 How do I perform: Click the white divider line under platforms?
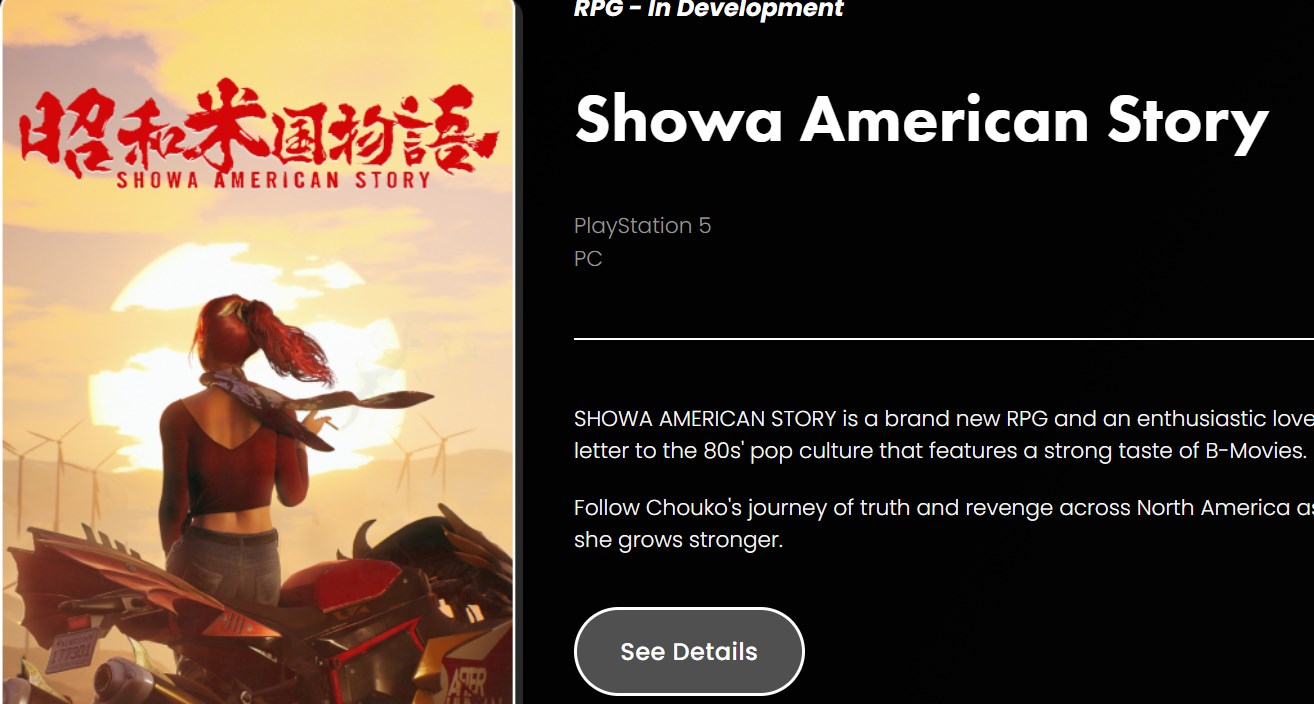coord(944,339)
